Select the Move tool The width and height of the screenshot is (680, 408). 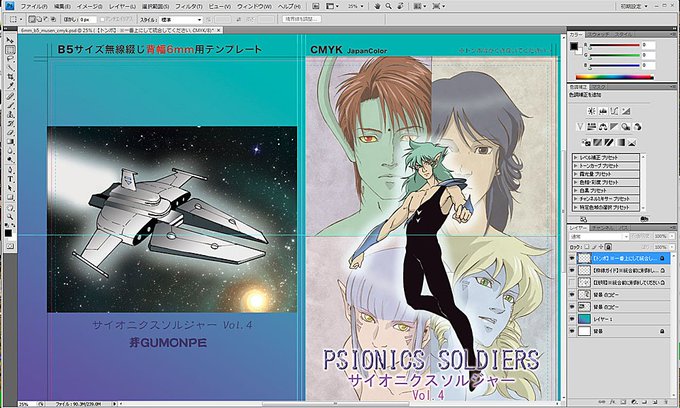coord(10,40)
